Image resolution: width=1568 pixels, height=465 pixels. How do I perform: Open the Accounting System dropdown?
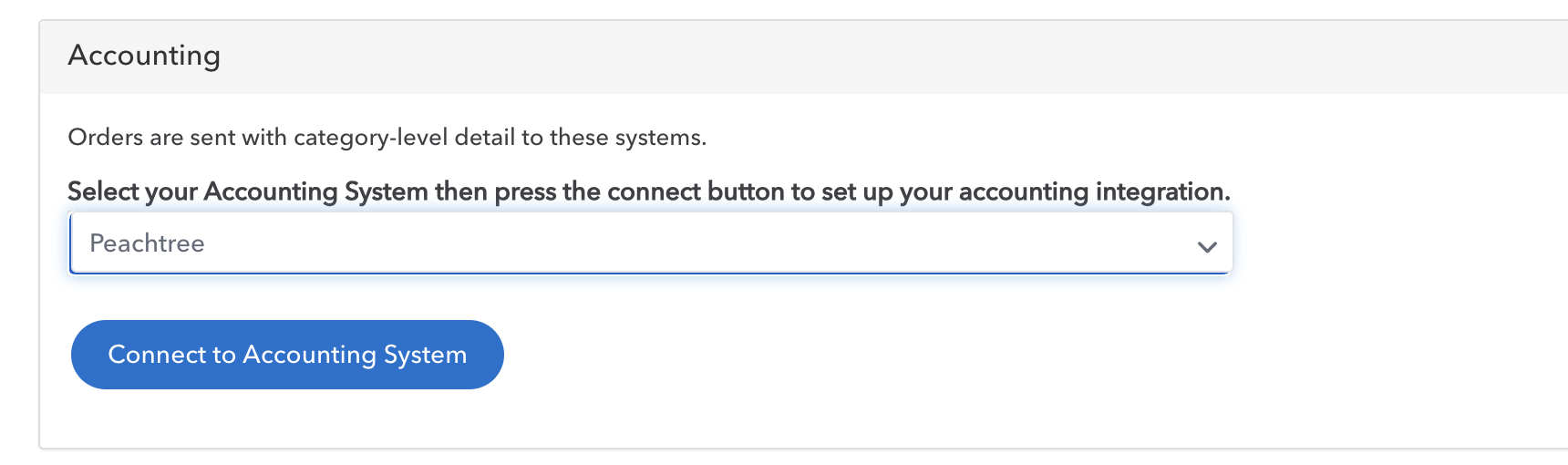(651, 243)
